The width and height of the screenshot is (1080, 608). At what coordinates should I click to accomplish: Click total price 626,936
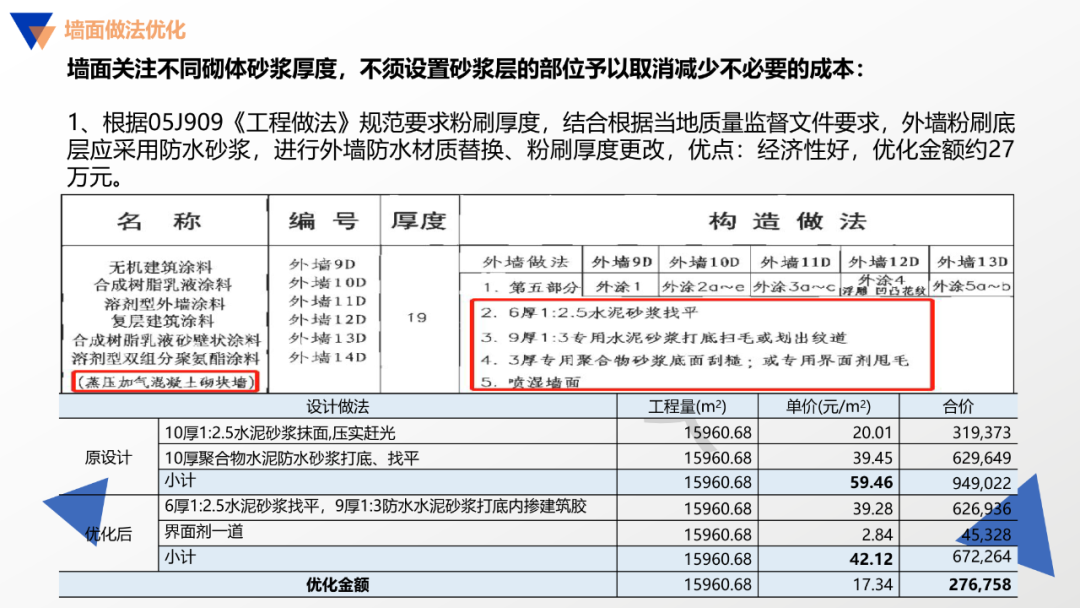pos(982,509)
